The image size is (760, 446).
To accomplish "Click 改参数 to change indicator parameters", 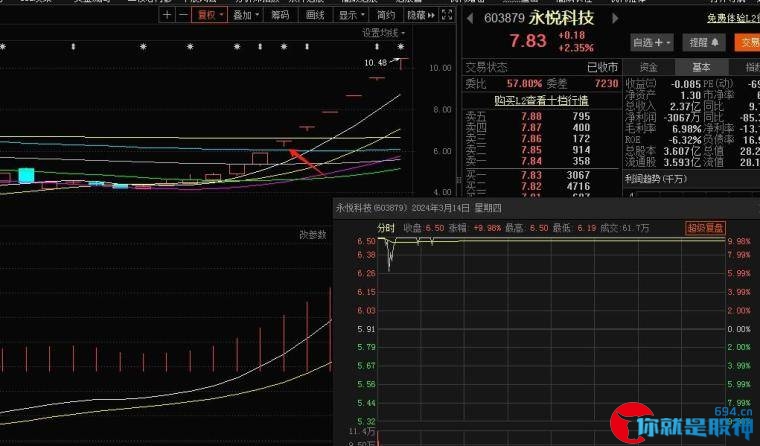I will pyautogui.click(x=313, y=235).
